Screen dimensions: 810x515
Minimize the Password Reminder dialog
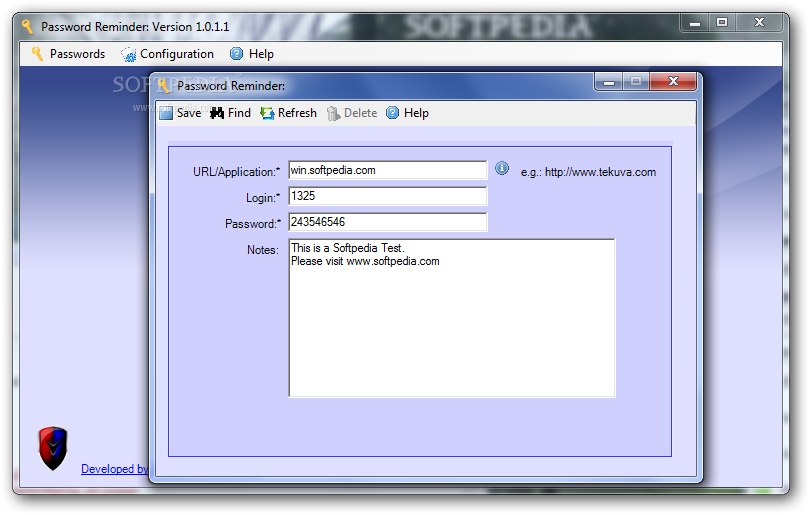[x=609, y=82]
